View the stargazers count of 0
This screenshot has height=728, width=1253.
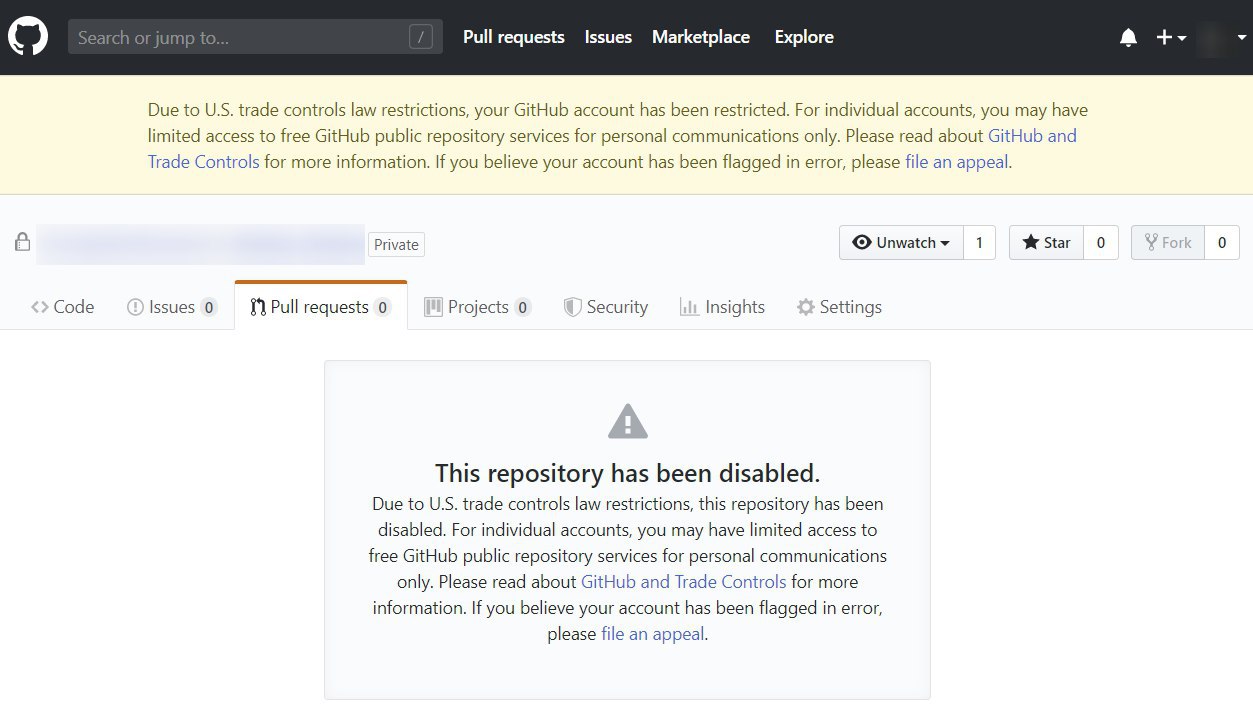click(1101, 242)
